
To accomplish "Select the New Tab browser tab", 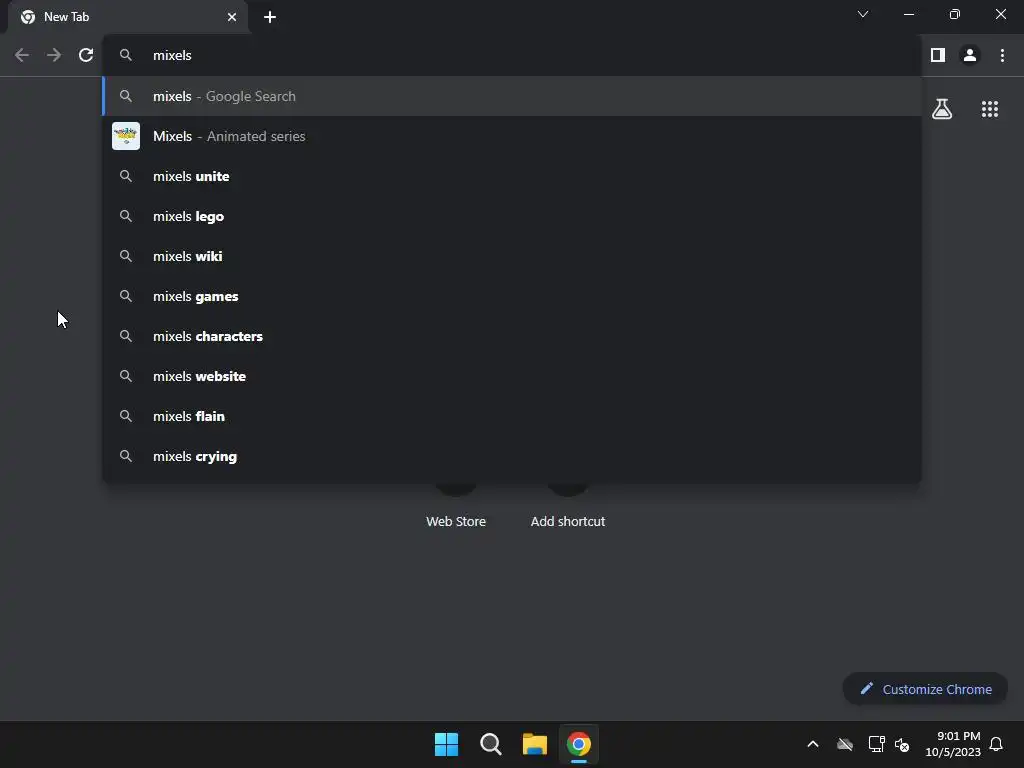I will point(128,17).
